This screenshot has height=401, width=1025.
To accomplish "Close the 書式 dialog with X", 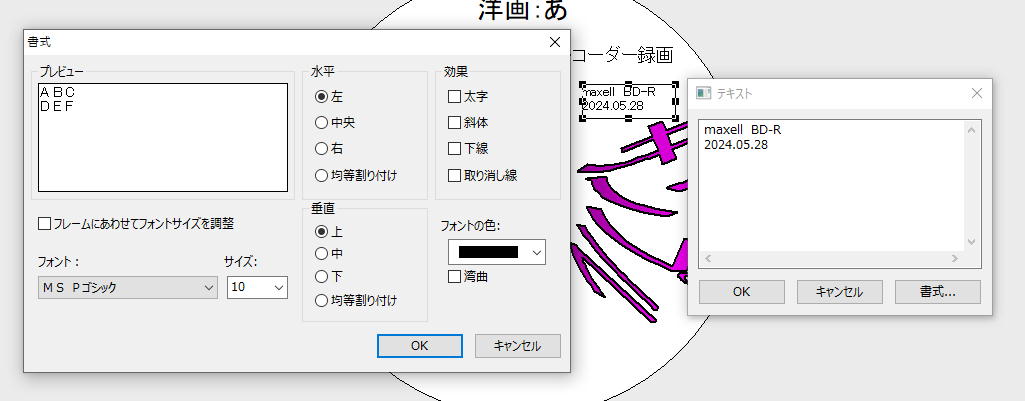I will (x=555, y=43).
